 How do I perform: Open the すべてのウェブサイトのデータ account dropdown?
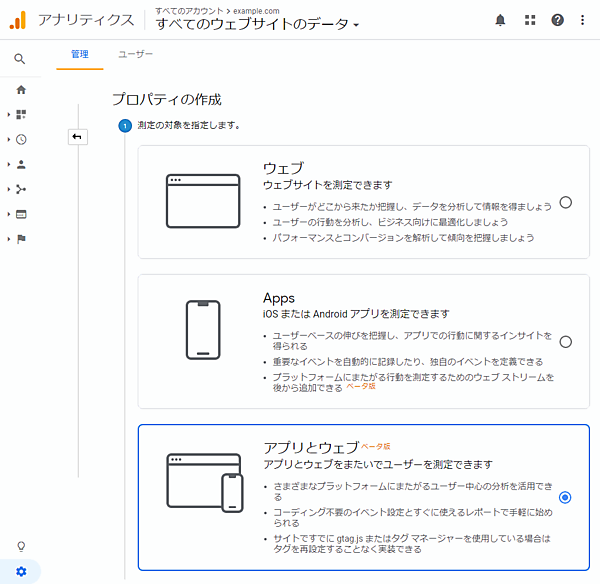pyautogui.click(x=257, y=24)
